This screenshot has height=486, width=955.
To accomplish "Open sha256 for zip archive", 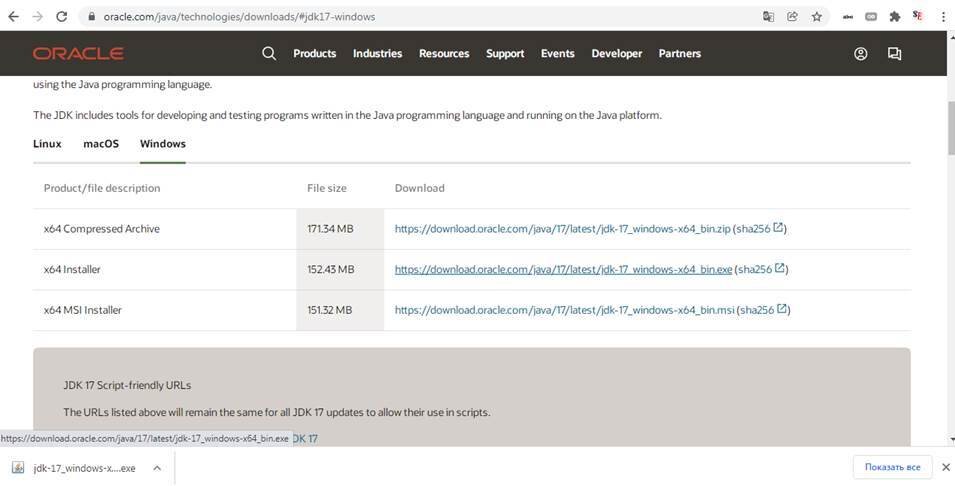I will [759, 229].
